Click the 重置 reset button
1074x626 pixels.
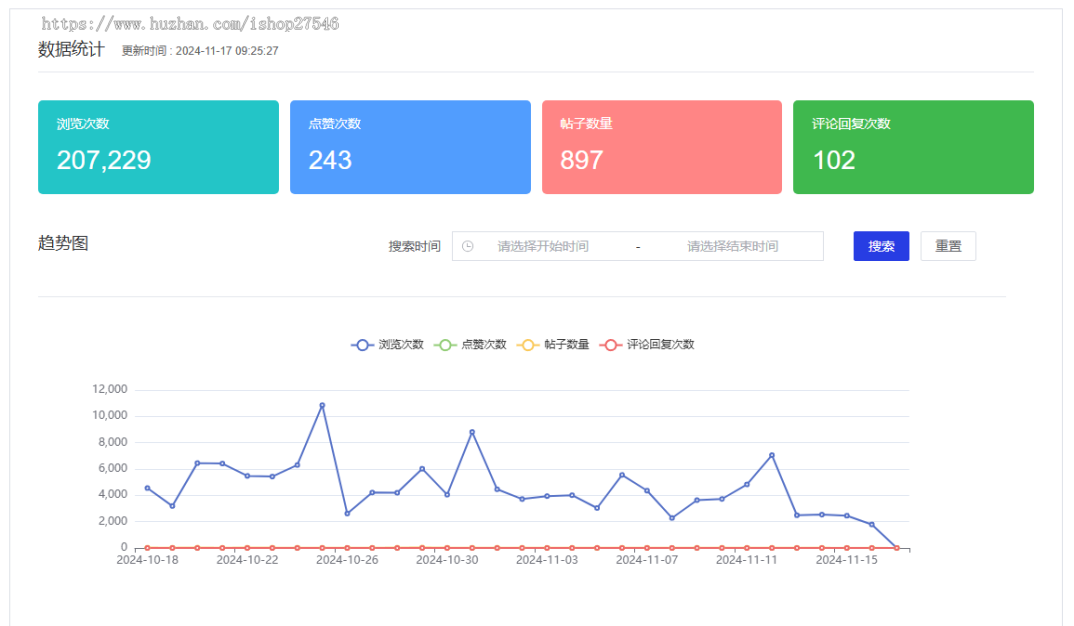pyautogui.click(x=948, y=246)
